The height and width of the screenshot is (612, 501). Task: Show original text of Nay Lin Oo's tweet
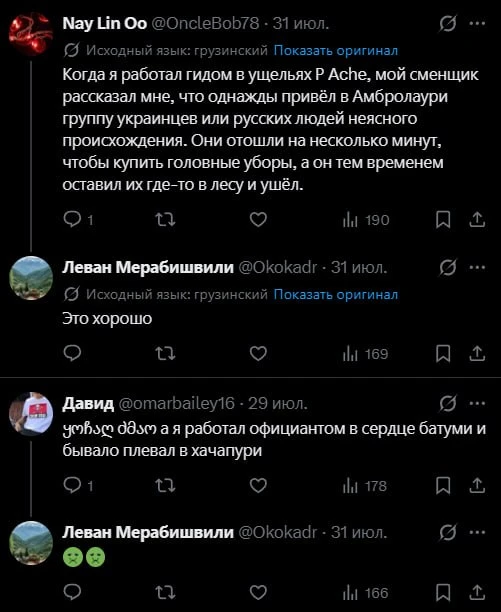(336, 51)
